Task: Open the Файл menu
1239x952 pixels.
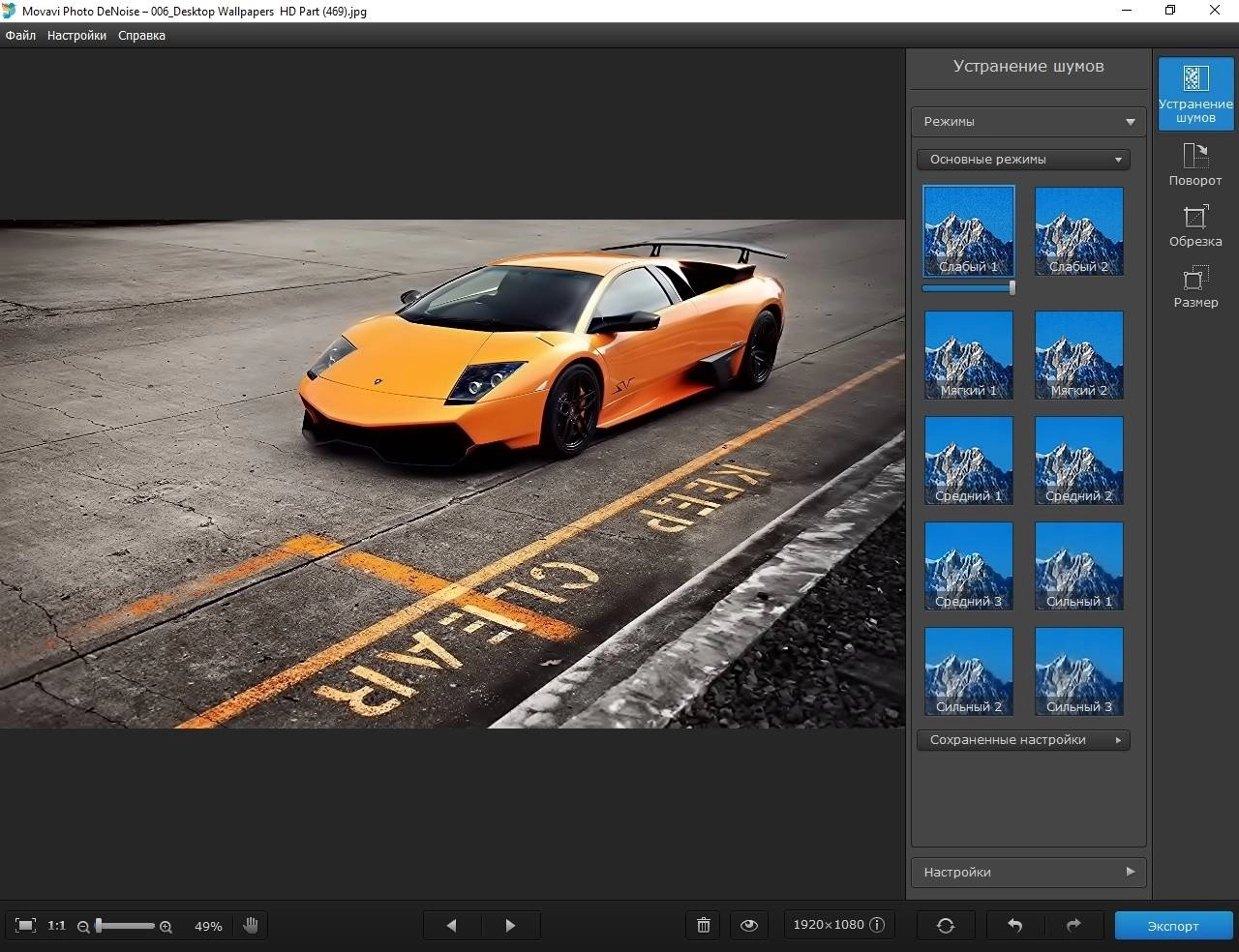Action: point(20,36)
